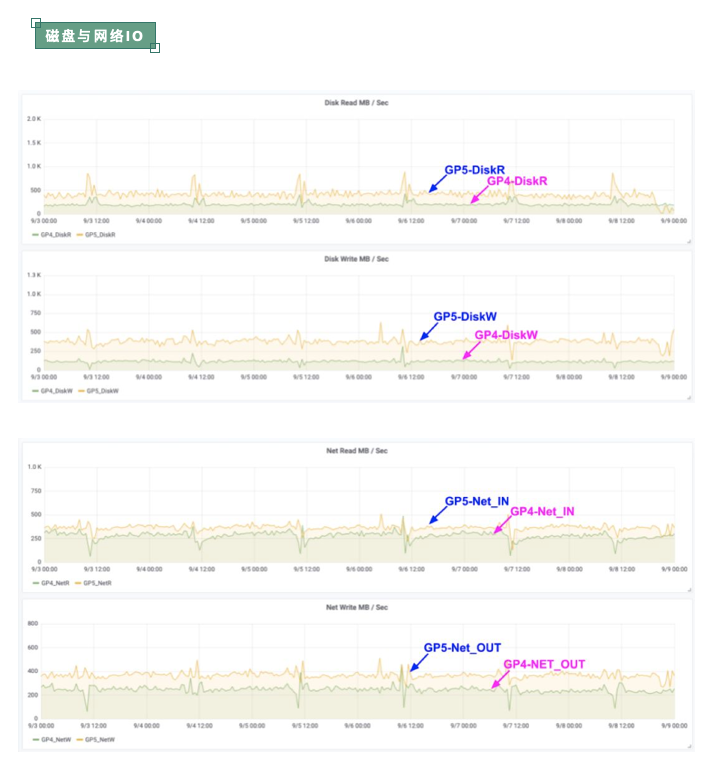Click the Net Write panel corner resize handle
The image size is (722, 771).
[x=690, y=746]
